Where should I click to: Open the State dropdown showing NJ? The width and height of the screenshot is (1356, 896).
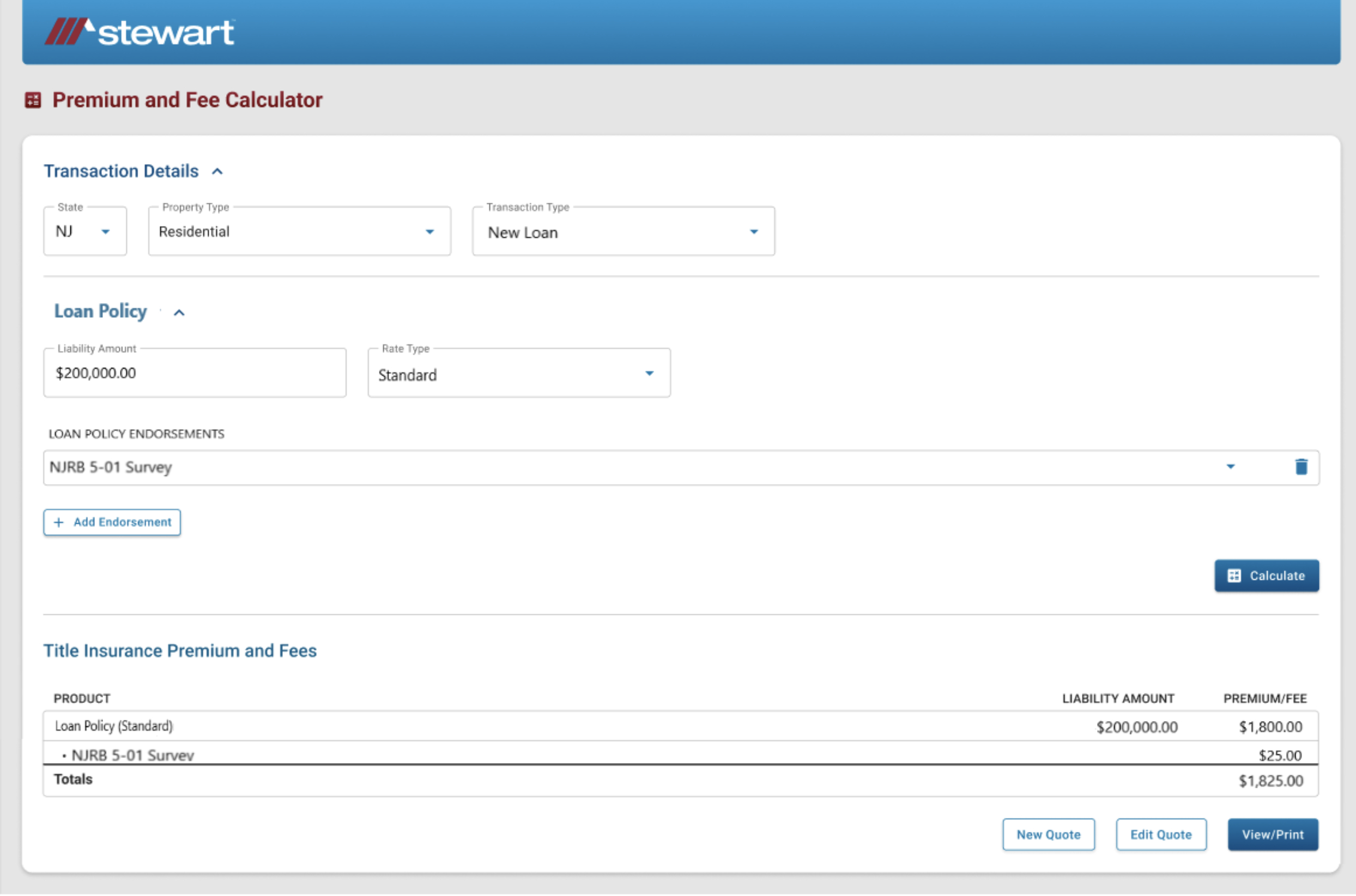(x=105, y=232)
